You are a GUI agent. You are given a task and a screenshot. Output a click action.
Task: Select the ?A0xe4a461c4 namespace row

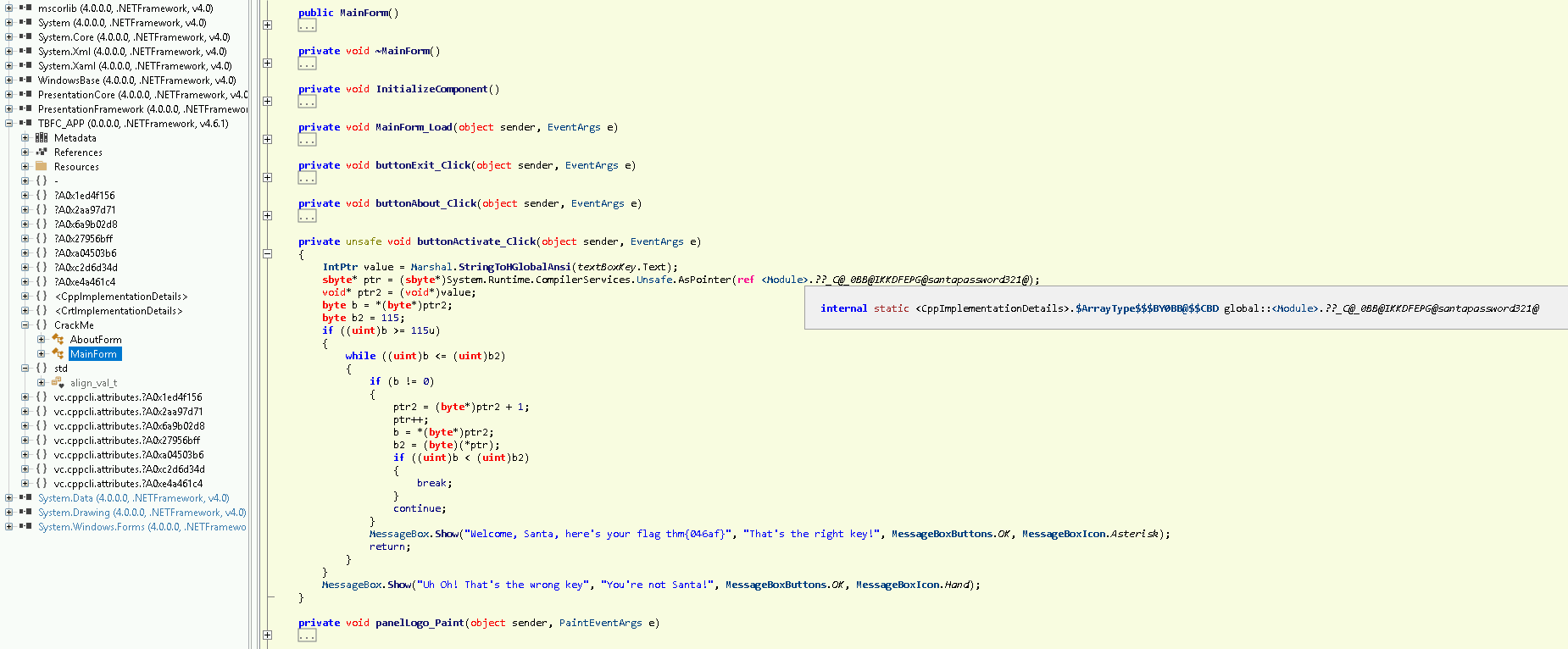[85, 282]
